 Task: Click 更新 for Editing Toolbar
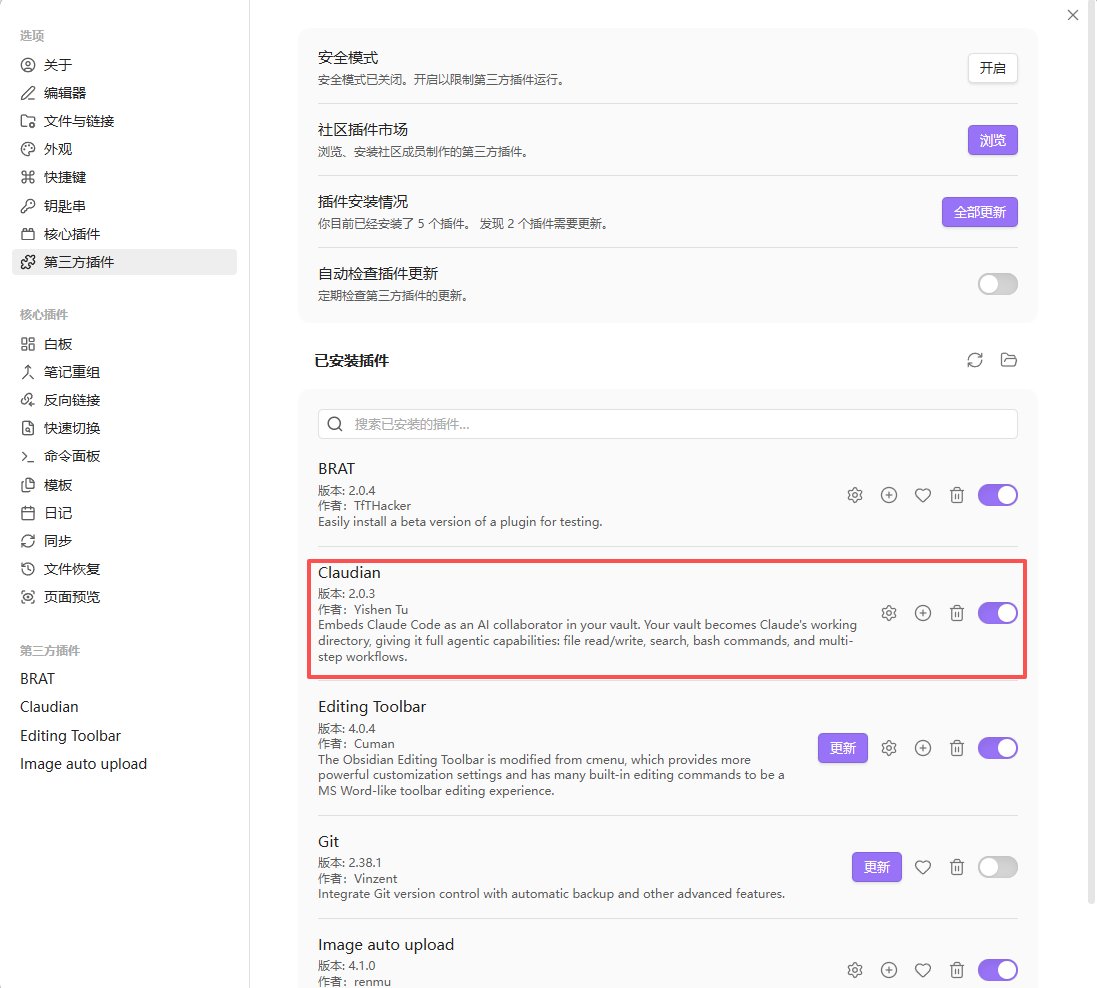coord(842,748)
